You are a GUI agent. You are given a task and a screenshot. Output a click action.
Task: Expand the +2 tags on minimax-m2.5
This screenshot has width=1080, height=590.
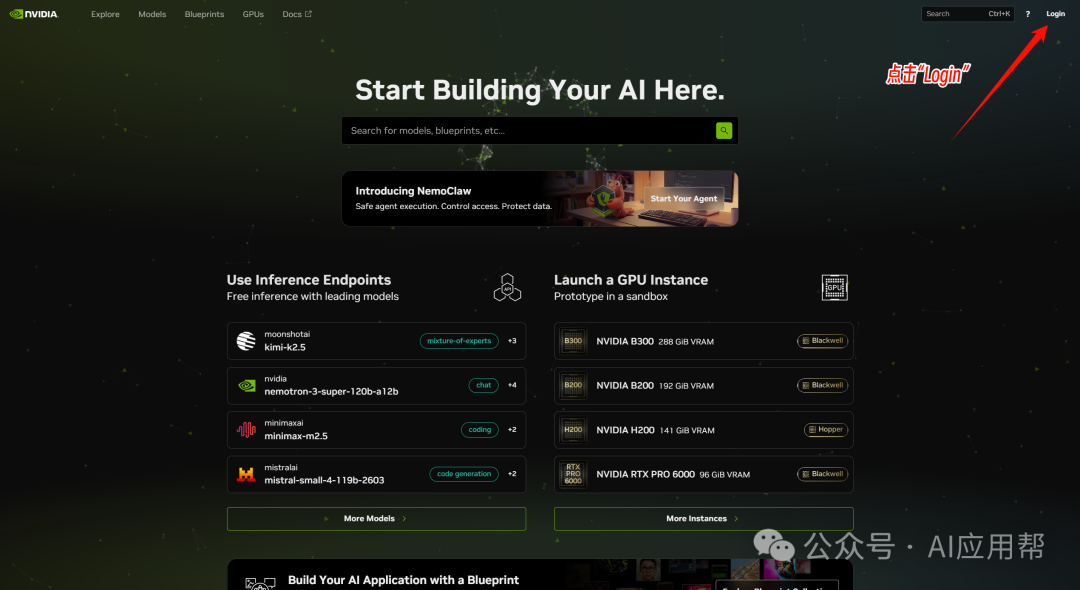(512, 430)
